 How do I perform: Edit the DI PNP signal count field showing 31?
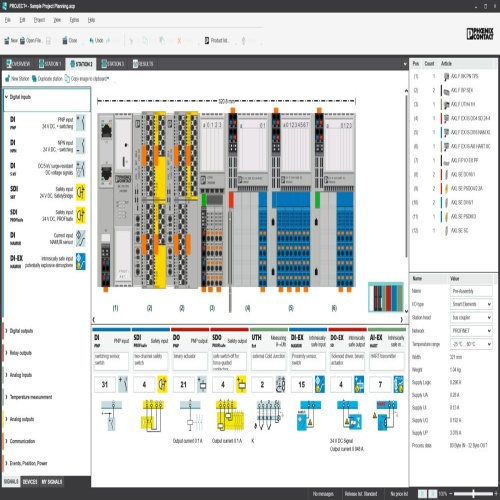[105, 384]
